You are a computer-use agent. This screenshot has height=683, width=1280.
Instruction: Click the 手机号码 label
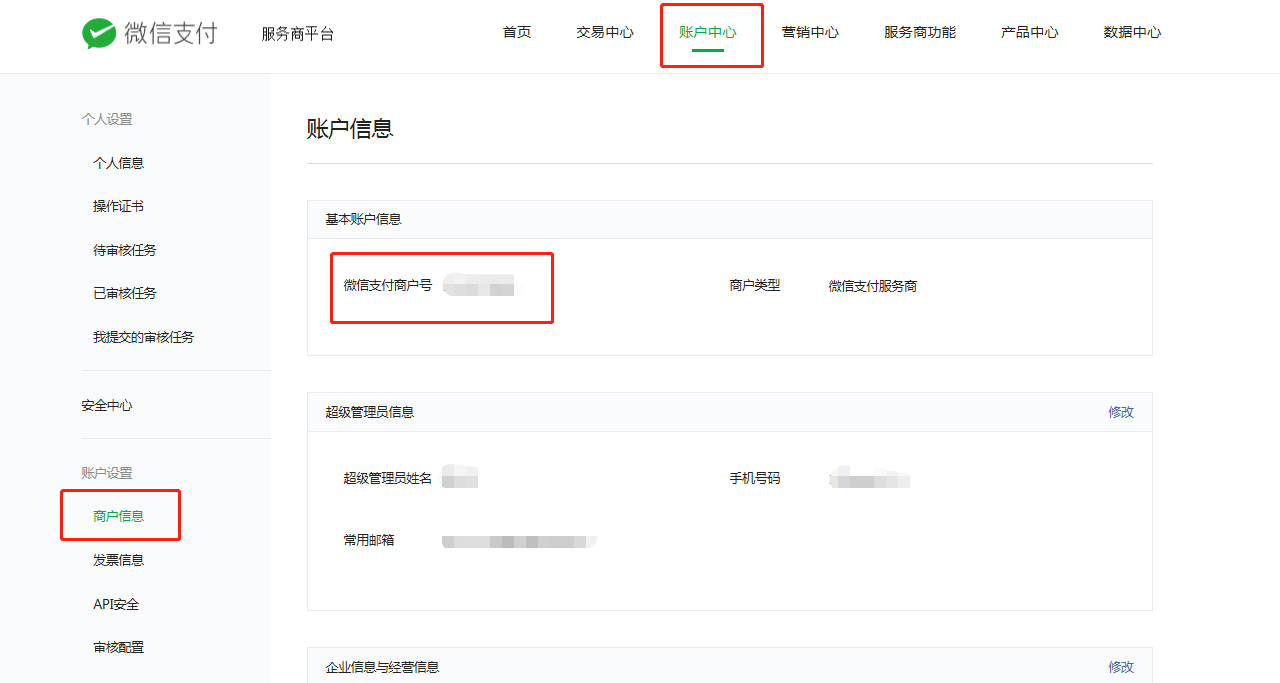click(755, 478)
